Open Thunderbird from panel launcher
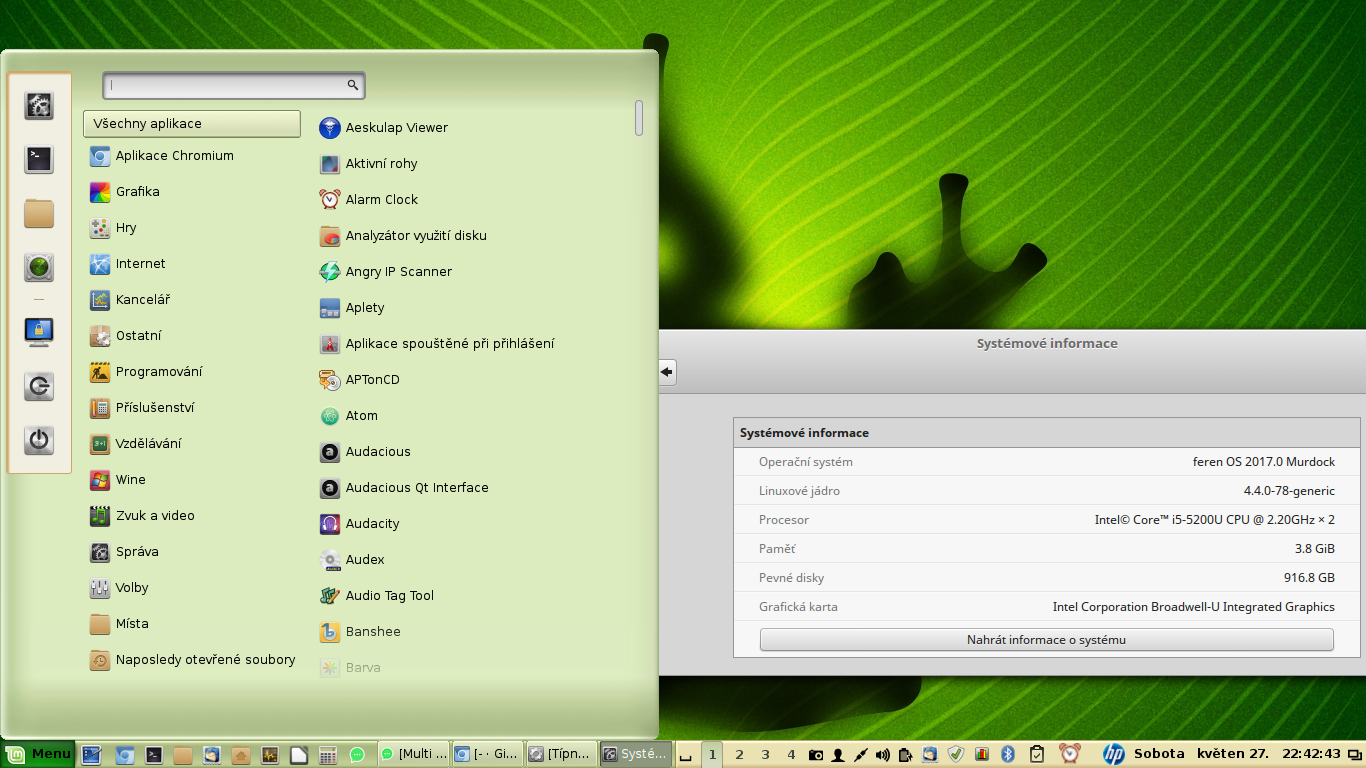The width and height of the screenshot is (1366, 768). [x=212, y=755]
